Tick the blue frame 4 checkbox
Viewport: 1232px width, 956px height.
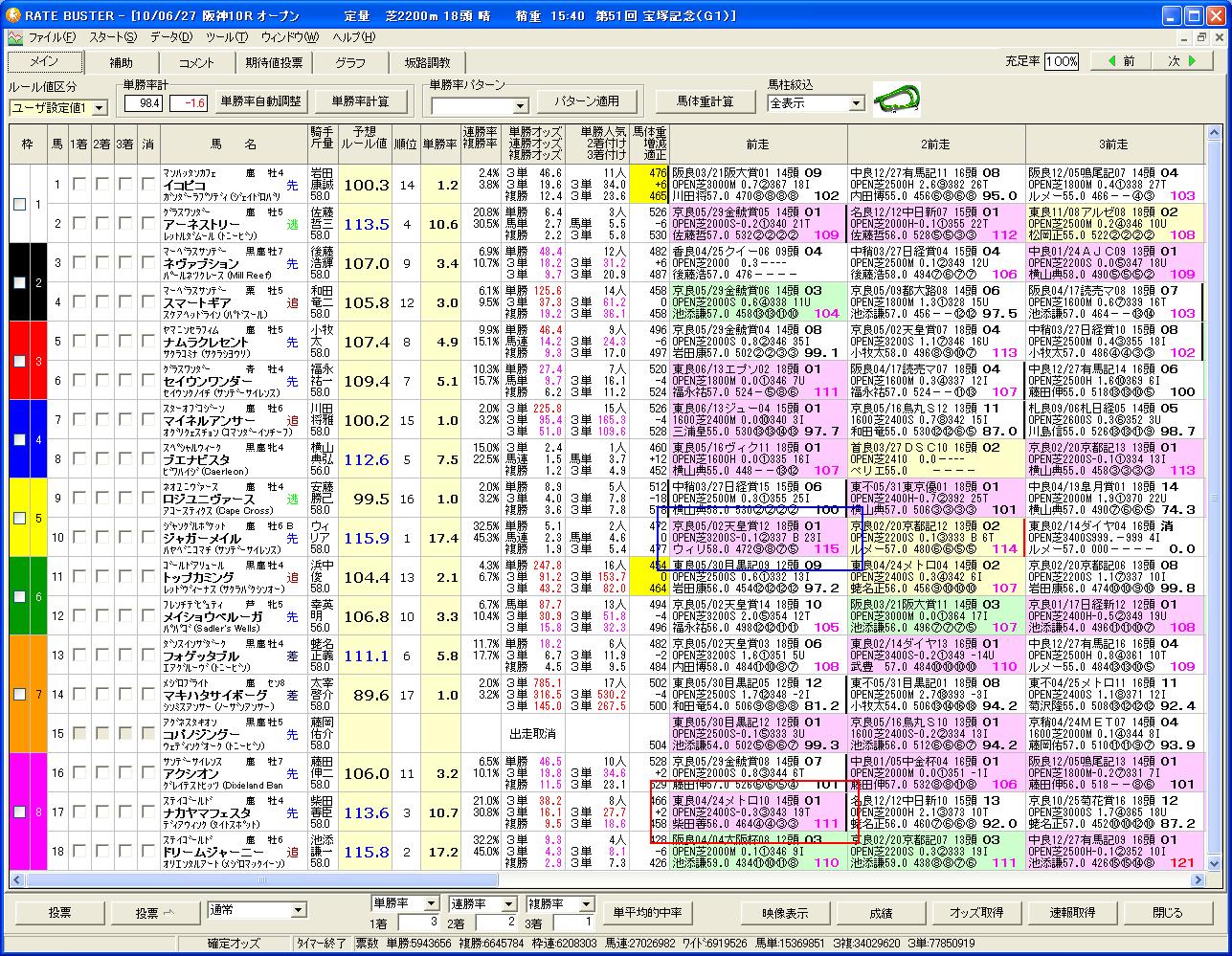(x=20, y=439)
